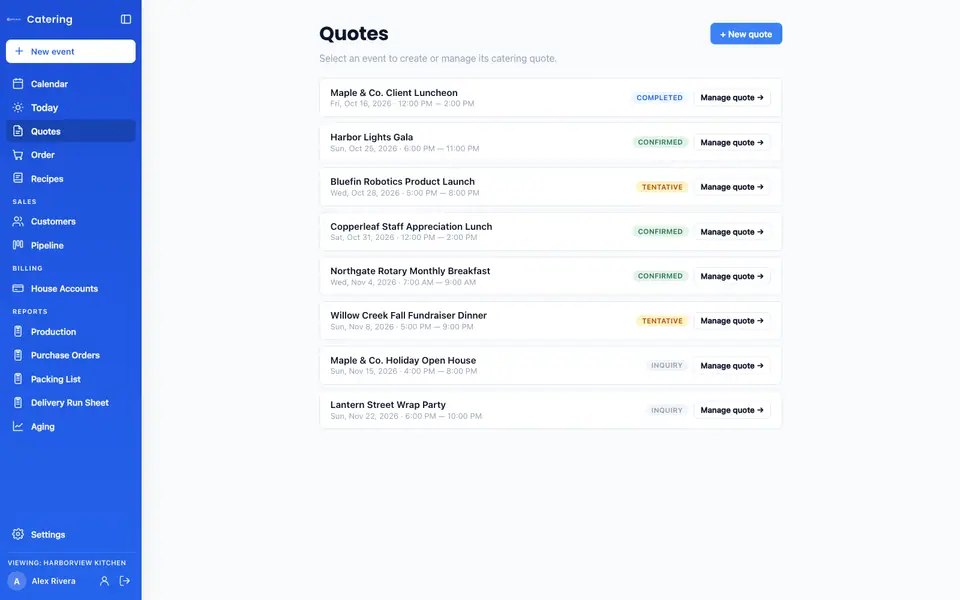This screenshot has height=600, width=960.
Task: Manage quote for Copperleaf Staff Appreciation Lunch
Action: click(732, 231)
